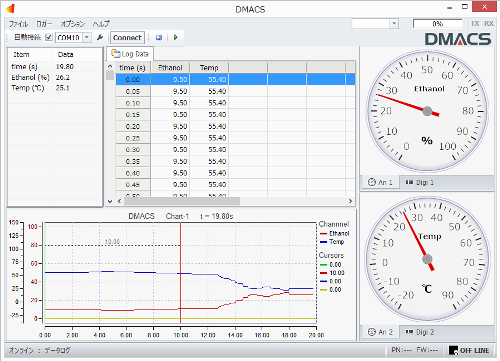Select the Log Data tab
Screen dimensions: 500x361
[x=130, y=54]
